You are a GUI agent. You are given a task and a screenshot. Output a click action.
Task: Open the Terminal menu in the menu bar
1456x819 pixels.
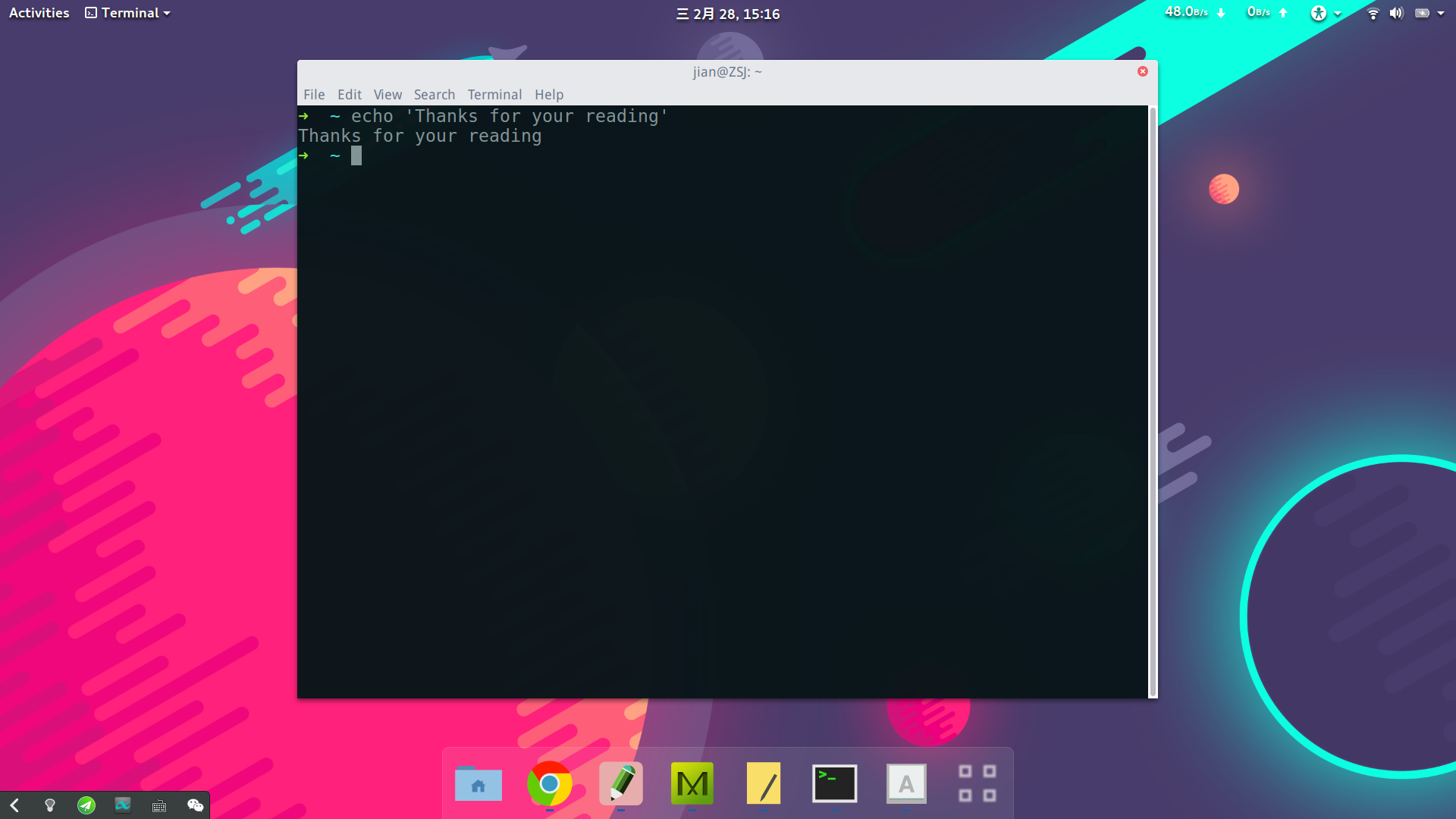click(x=494, y=95)
